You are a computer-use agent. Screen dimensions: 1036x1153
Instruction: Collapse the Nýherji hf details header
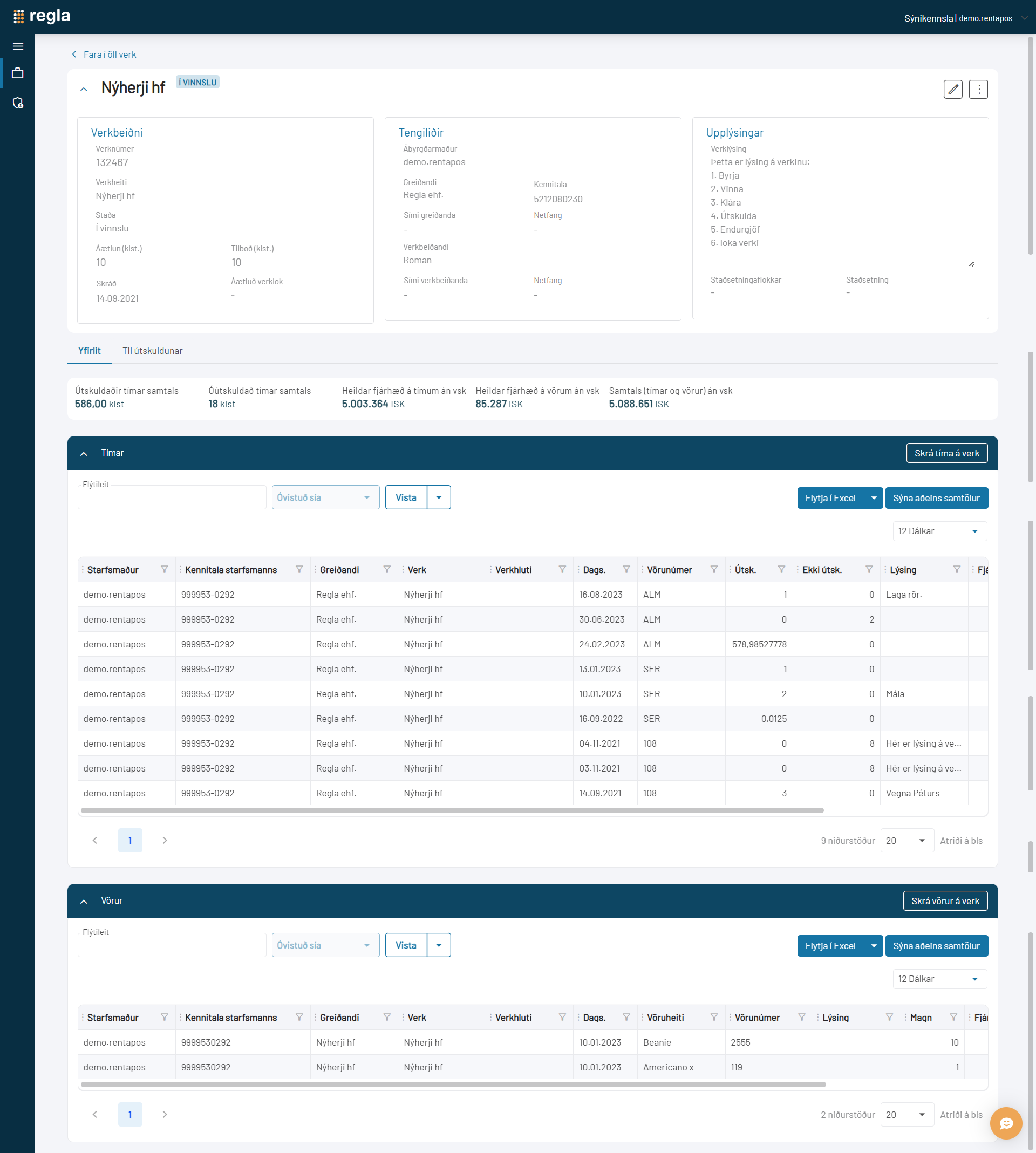coord(84,90)
